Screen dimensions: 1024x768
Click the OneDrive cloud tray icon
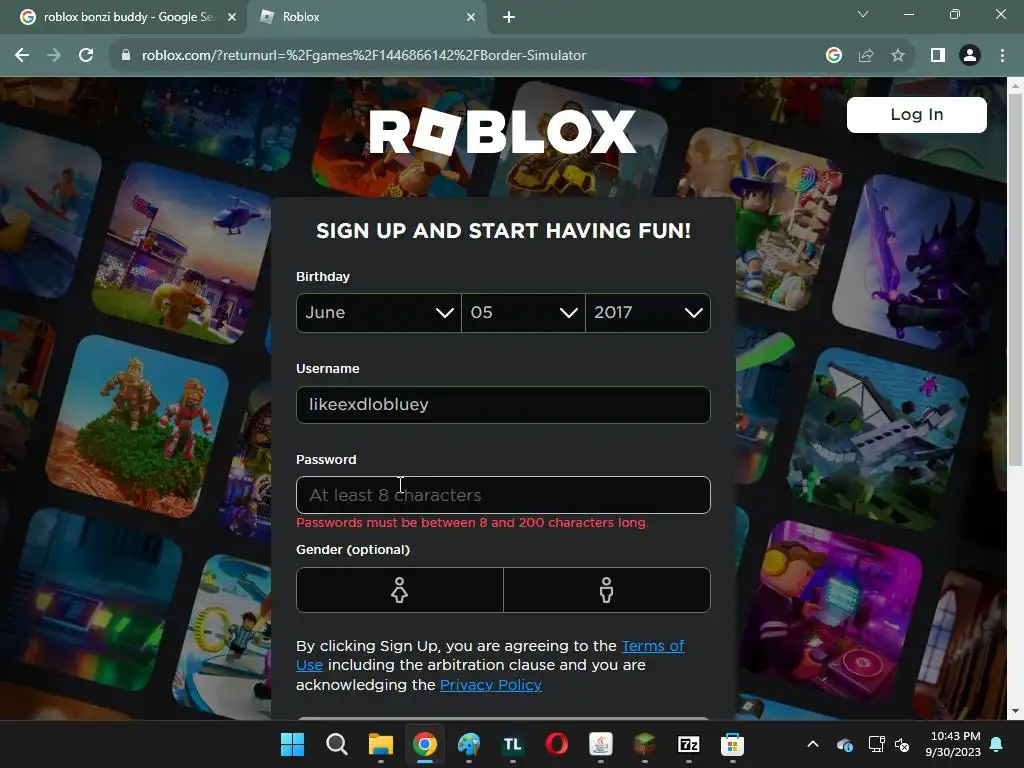click(844, 744)
